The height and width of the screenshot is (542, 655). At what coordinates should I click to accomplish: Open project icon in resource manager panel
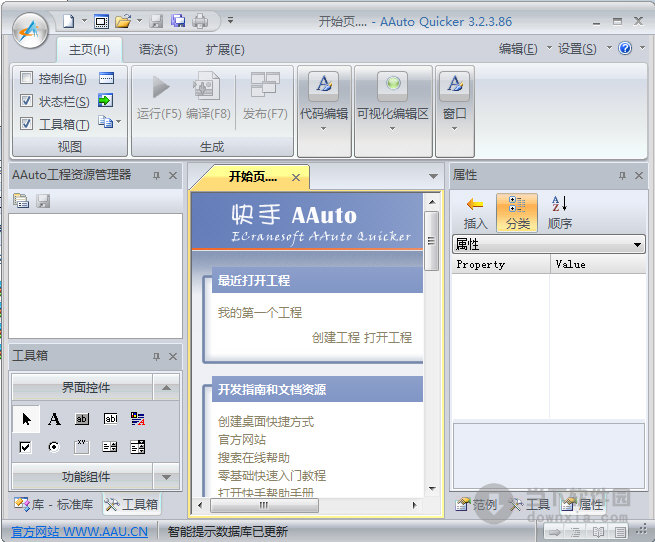(21, 201)
